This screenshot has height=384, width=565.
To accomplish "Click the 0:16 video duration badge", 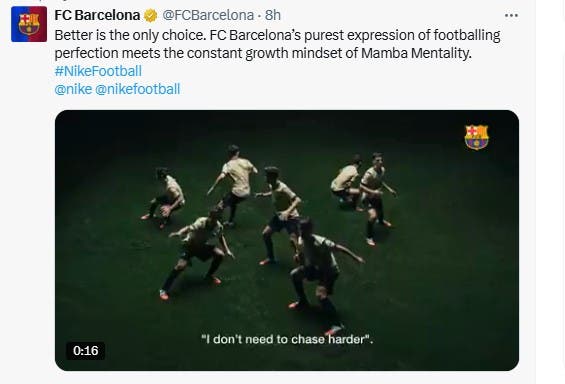I will [x=85, y=350].
